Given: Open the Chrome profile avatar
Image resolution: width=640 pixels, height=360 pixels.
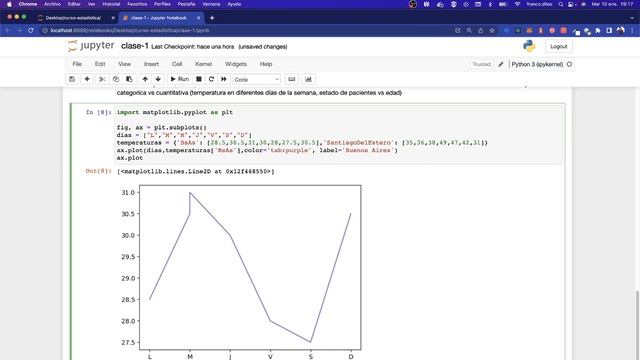Looking at the screenshot, I should pyautogui.click(x=621, y=31).
